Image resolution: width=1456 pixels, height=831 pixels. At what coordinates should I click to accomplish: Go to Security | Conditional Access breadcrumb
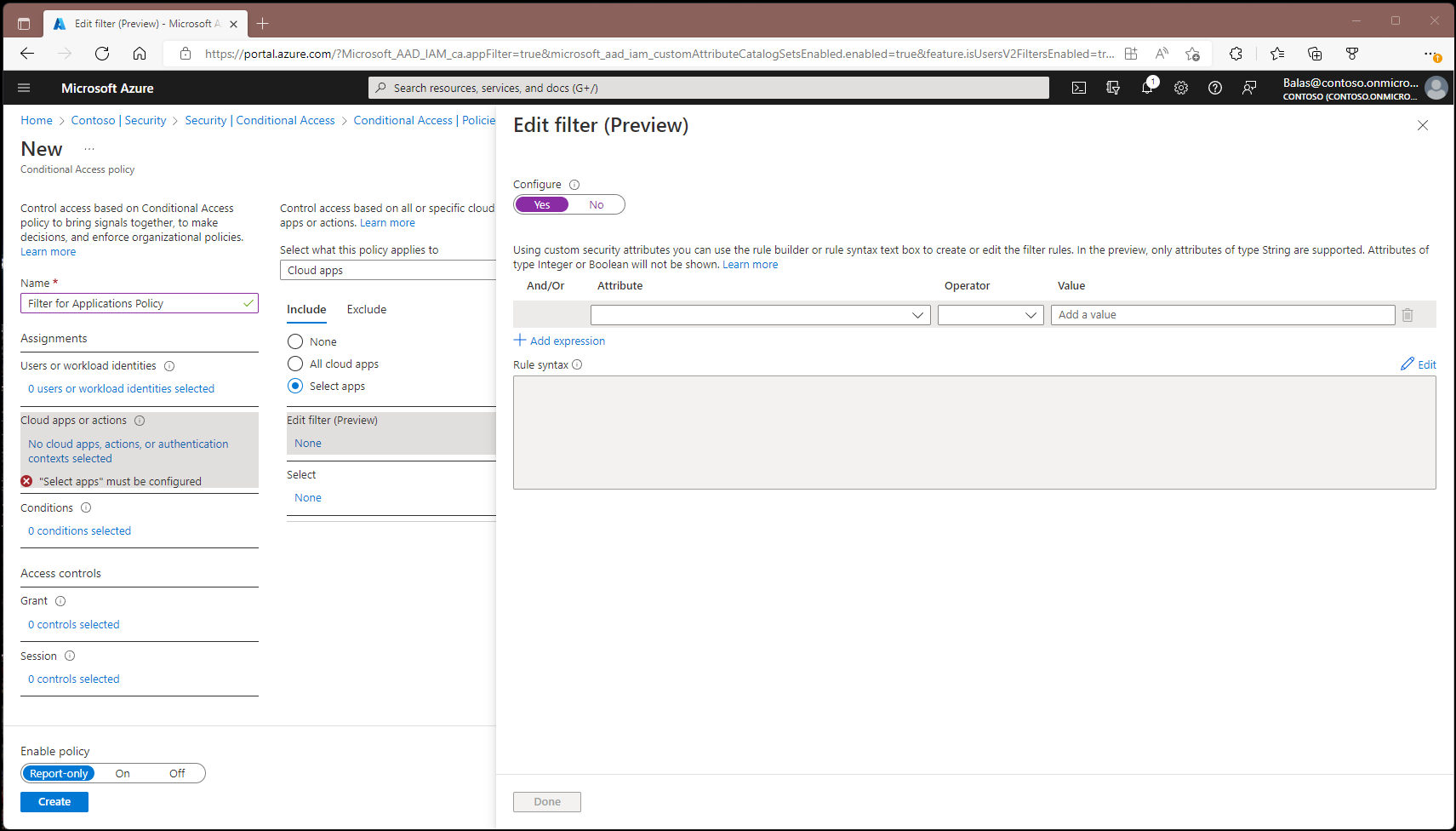click(260, 120)
